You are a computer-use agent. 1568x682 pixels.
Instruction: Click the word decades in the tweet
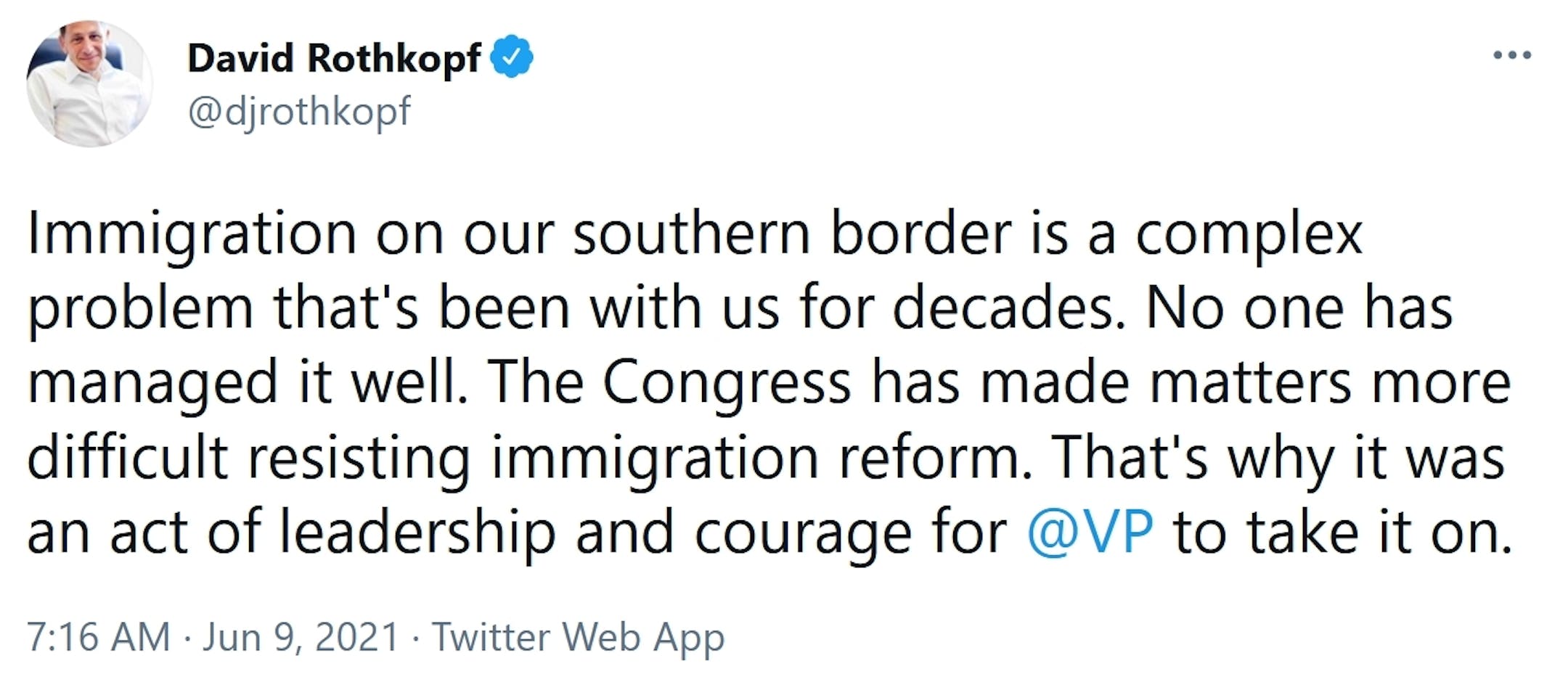(1010, 308)
